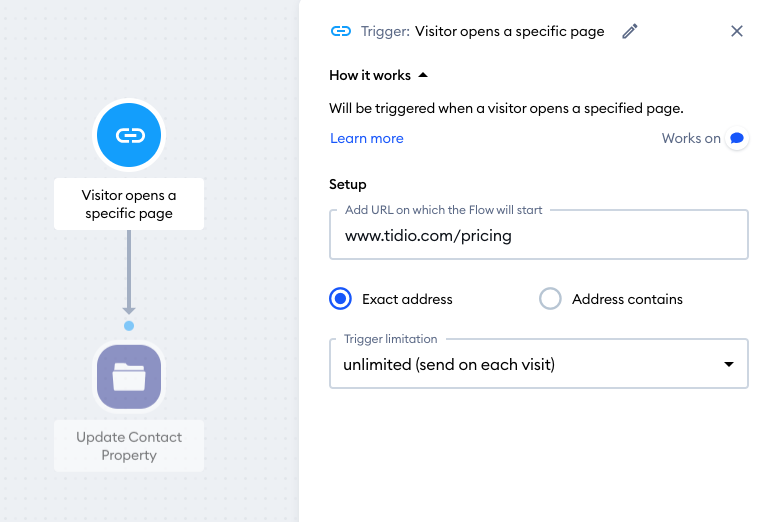Click the Address contains label text
This screenshot has height=522, width=772.
coord(627,299)
